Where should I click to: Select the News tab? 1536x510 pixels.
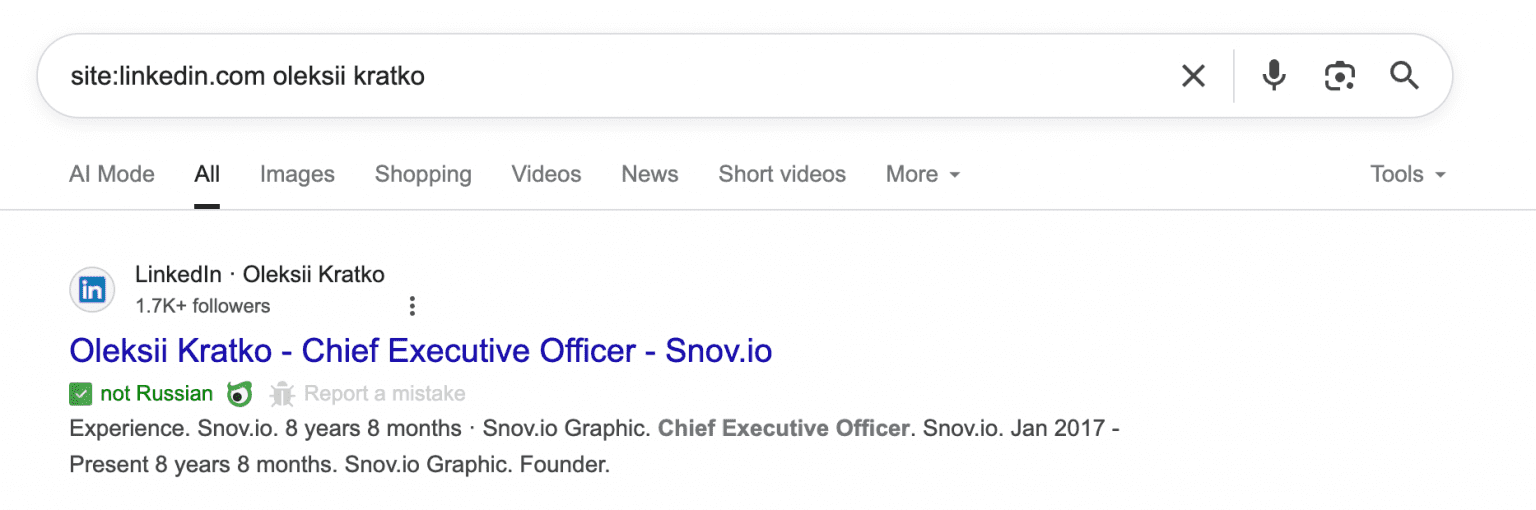[650, 174]
